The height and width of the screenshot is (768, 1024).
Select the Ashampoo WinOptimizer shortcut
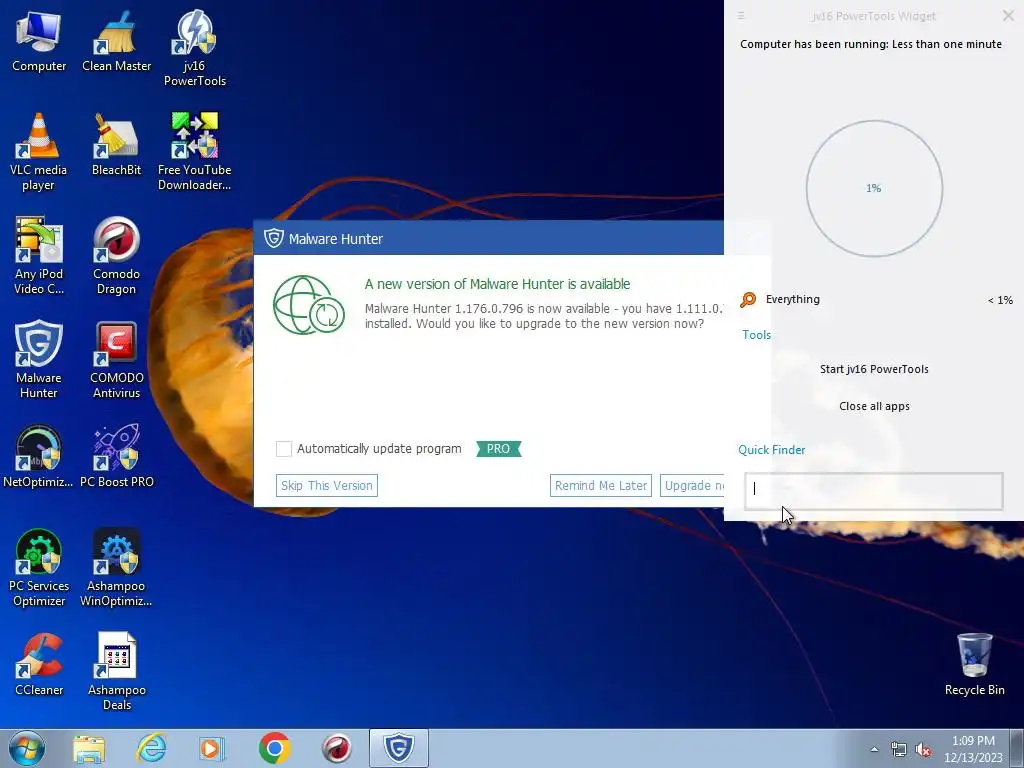click(x=116, y=568)
